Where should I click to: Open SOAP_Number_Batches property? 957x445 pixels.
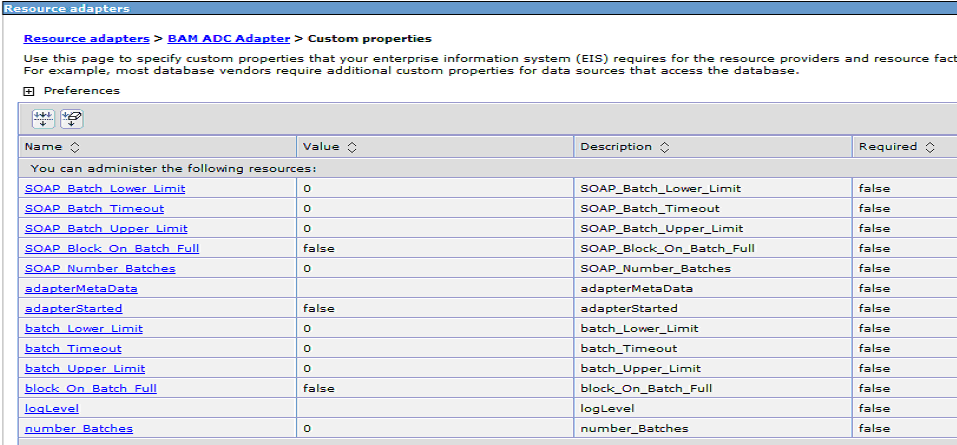(100, 269)
